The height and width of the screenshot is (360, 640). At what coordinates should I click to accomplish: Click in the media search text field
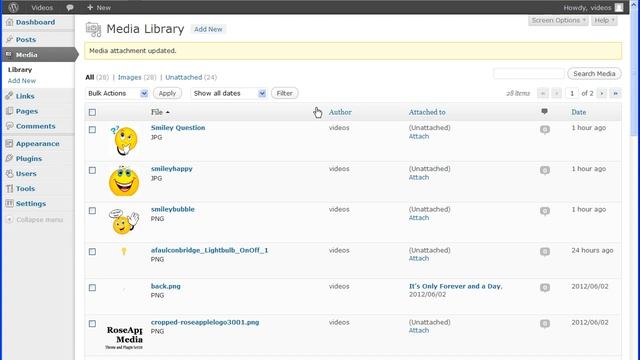529,73
